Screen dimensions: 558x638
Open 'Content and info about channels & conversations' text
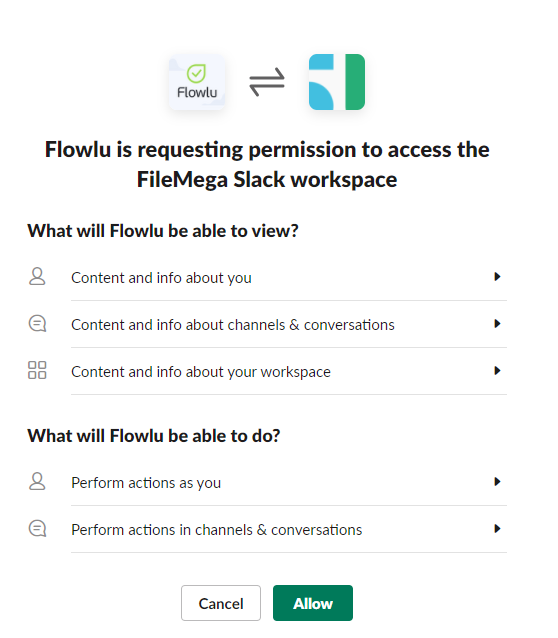(233, 325)
